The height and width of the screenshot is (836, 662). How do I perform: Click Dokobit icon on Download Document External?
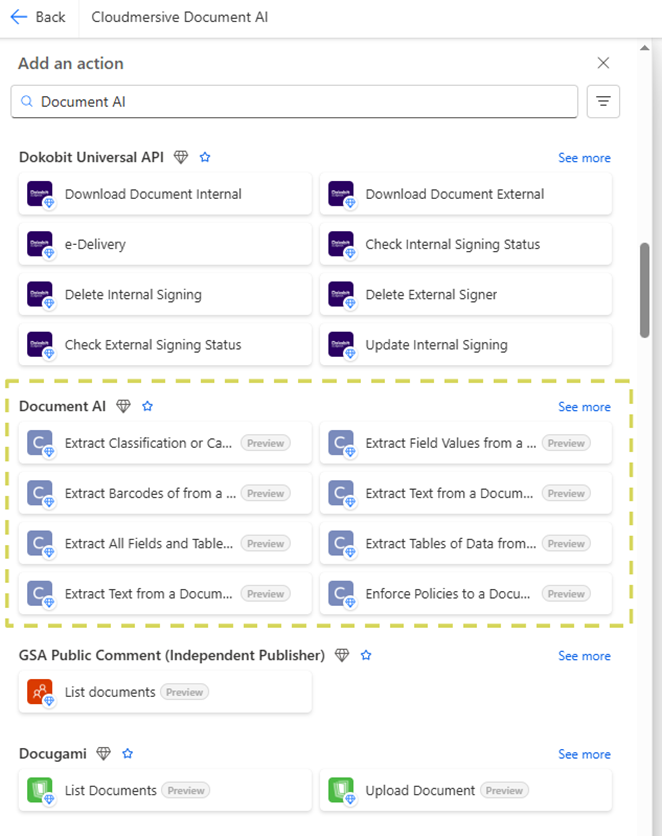point(341,194)
